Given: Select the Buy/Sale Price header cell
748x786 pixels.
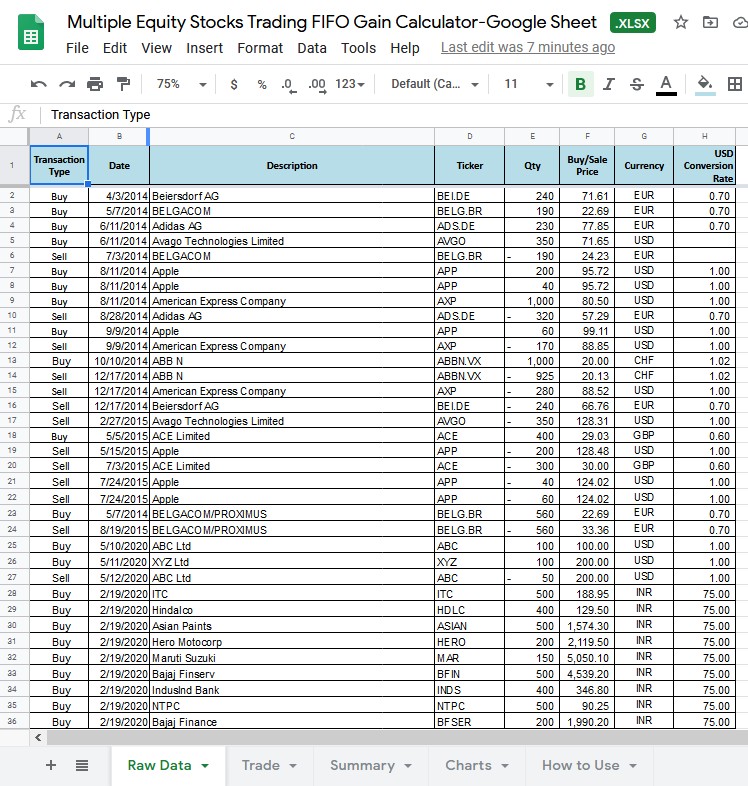Looking at the screenshot, I should (587, 165).
